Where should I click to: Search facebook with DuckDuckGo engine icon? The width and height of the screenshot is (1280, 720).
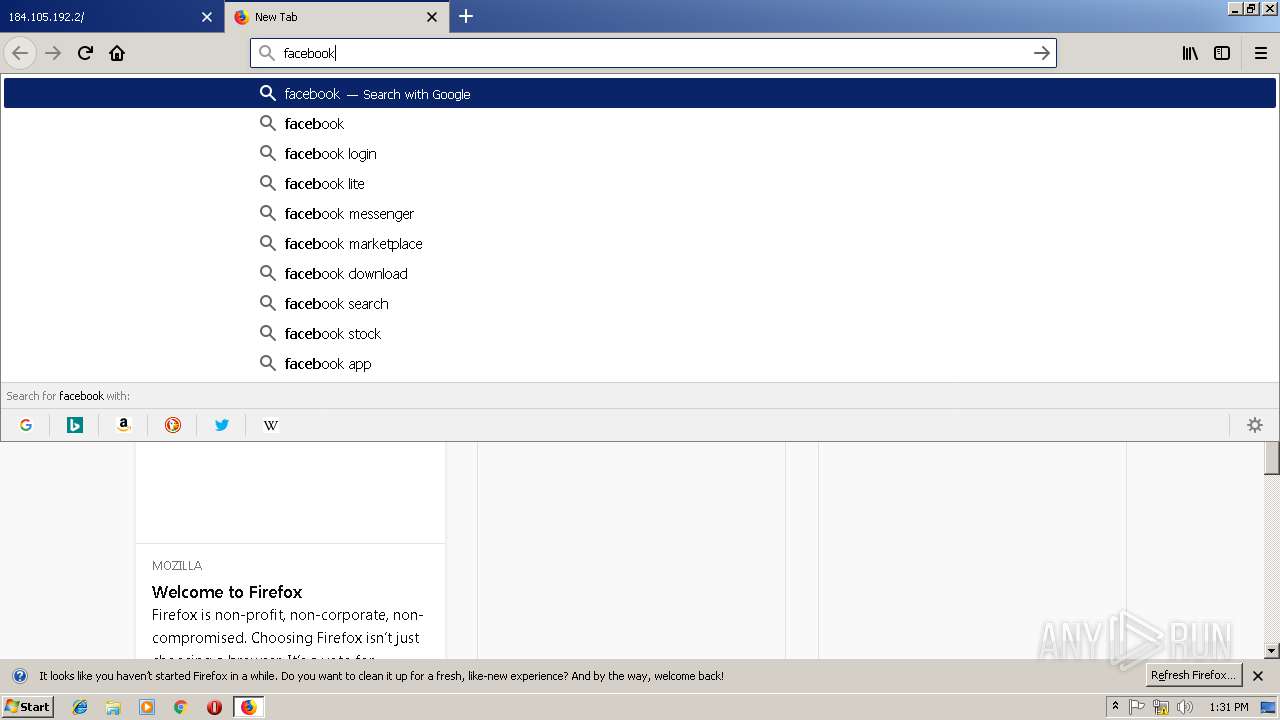click(173, 425)
